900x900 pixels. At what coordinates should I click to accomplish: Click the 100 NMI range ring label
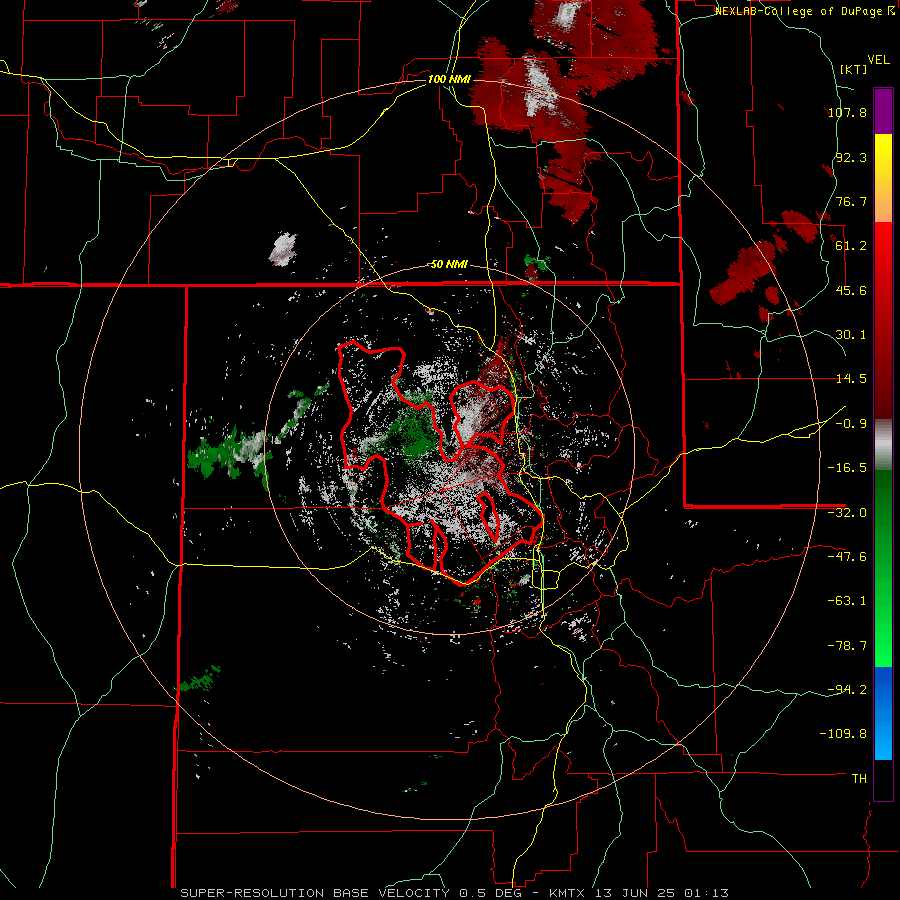(449, 79)
